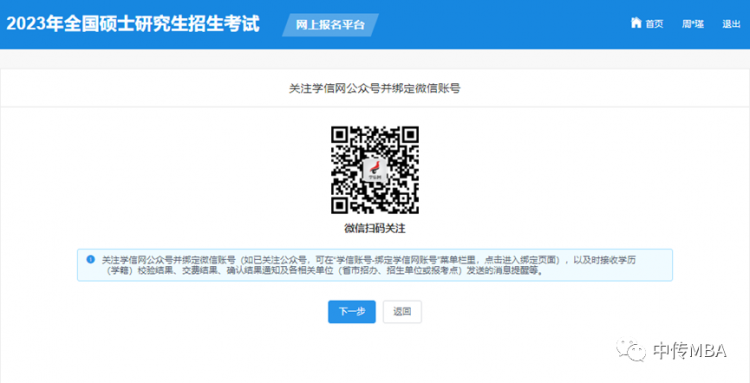750x383 pixels.
Task: Click the 2023年全国硕士研究生招生考试 site title
Action: pos(133,24)
